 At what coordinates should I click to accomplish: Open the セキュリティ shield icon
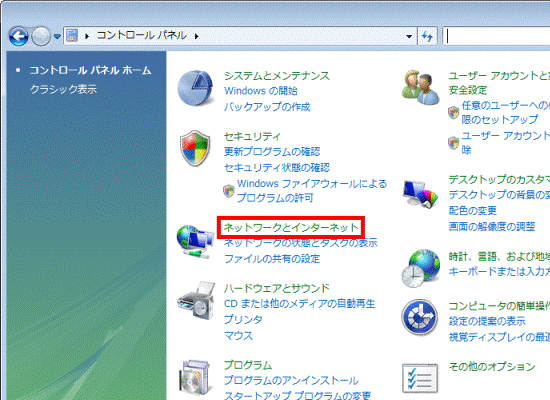point(195,148)
